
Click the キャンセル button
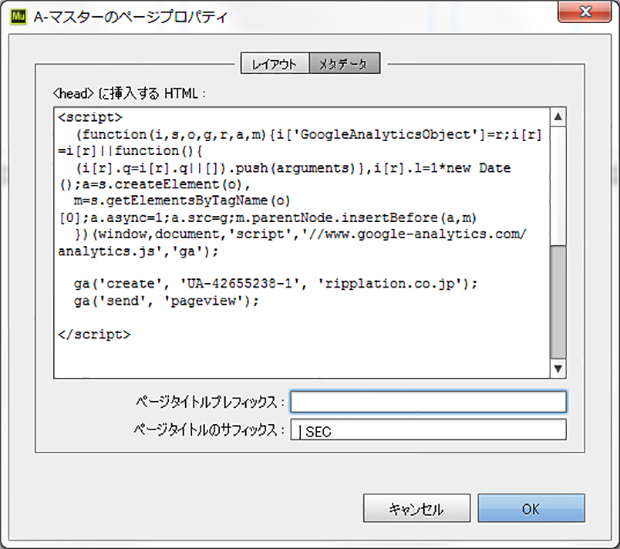tap(416, 508)
